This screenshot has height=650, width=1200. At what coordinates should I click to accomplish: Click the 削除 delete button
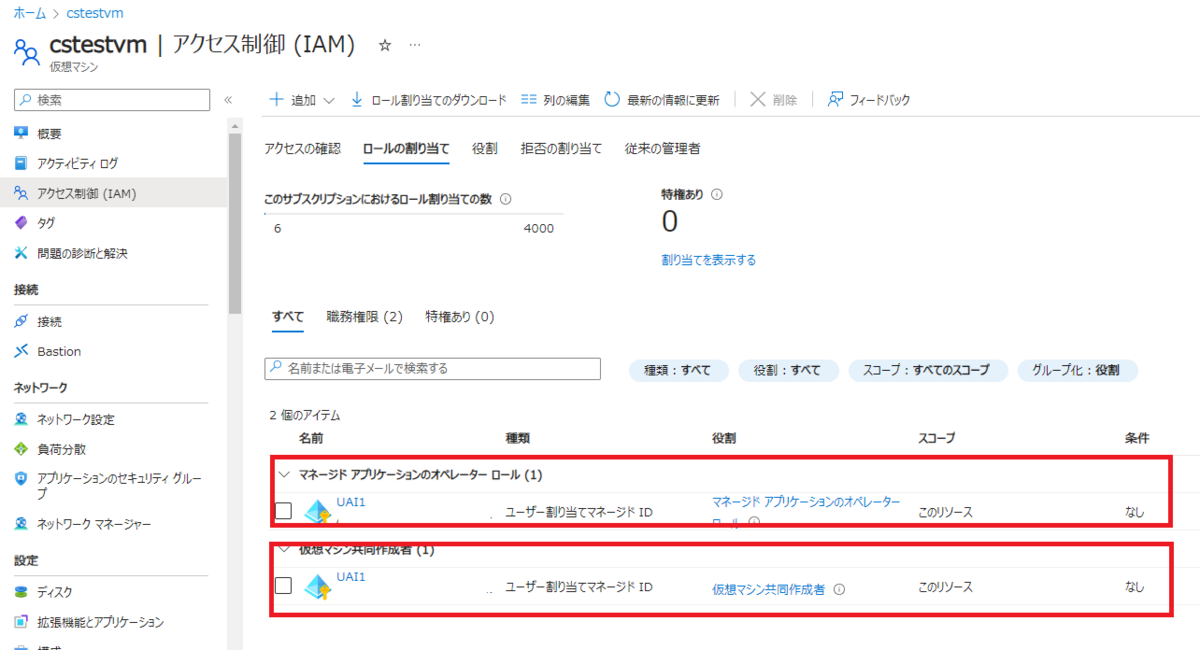(x=773, y=100)
